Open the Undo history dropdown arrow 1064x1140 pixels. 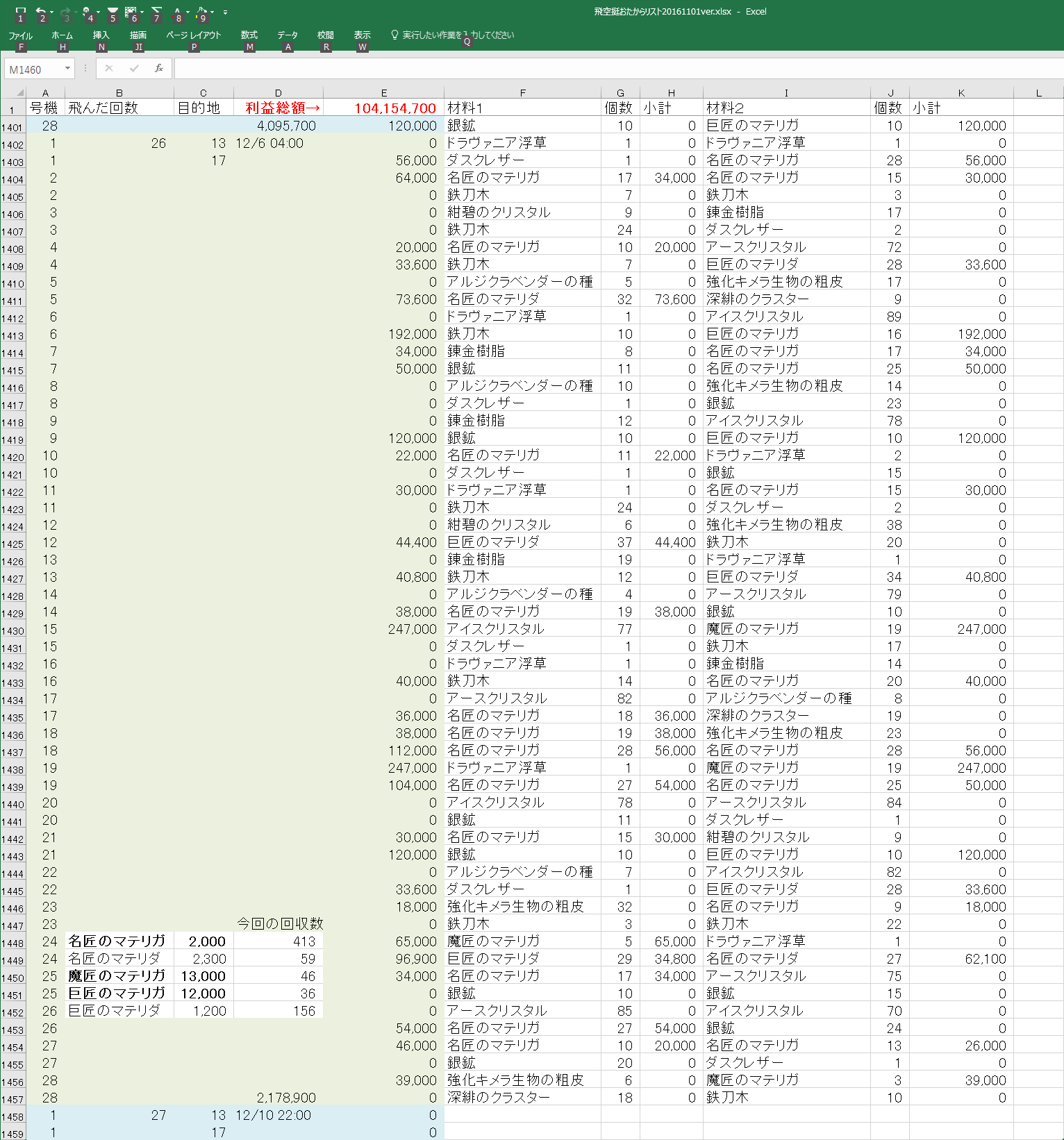[53, 12]
